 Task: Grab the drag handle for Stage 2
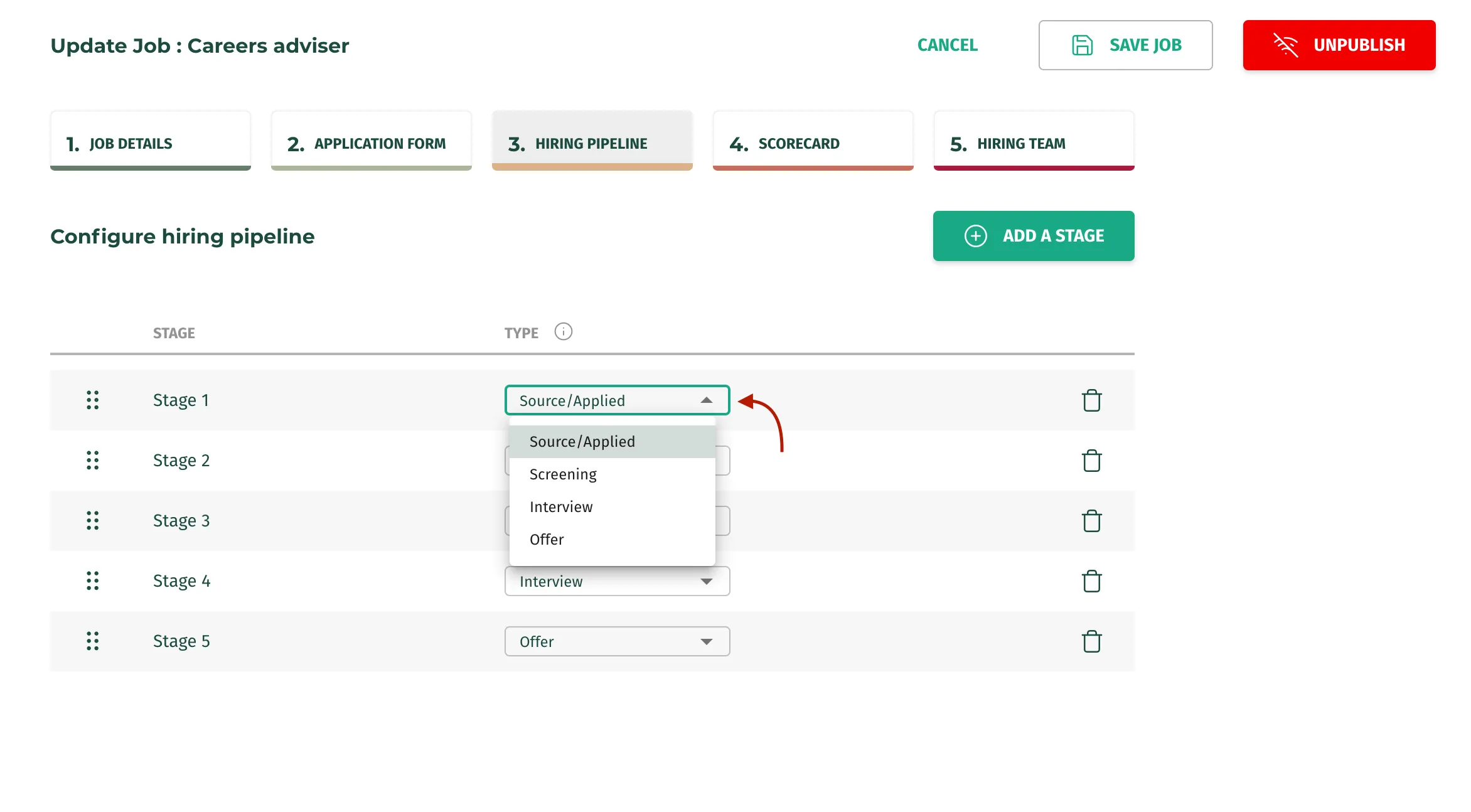93,460
